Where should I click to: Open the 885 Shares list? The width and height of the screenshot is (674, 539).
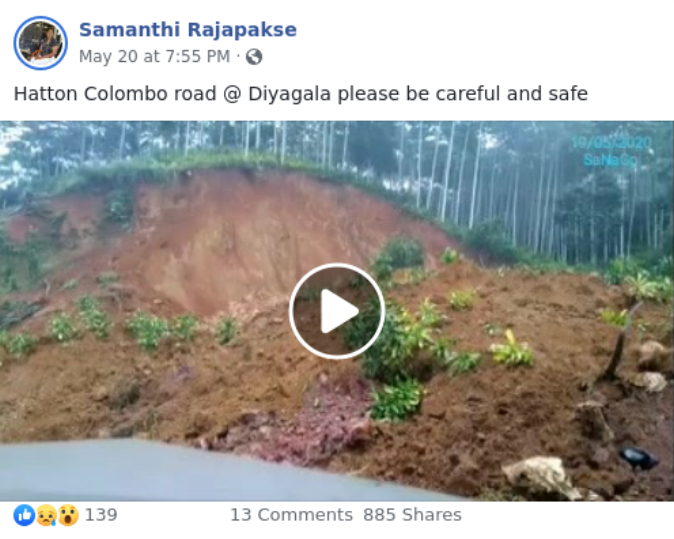(412, 515)
